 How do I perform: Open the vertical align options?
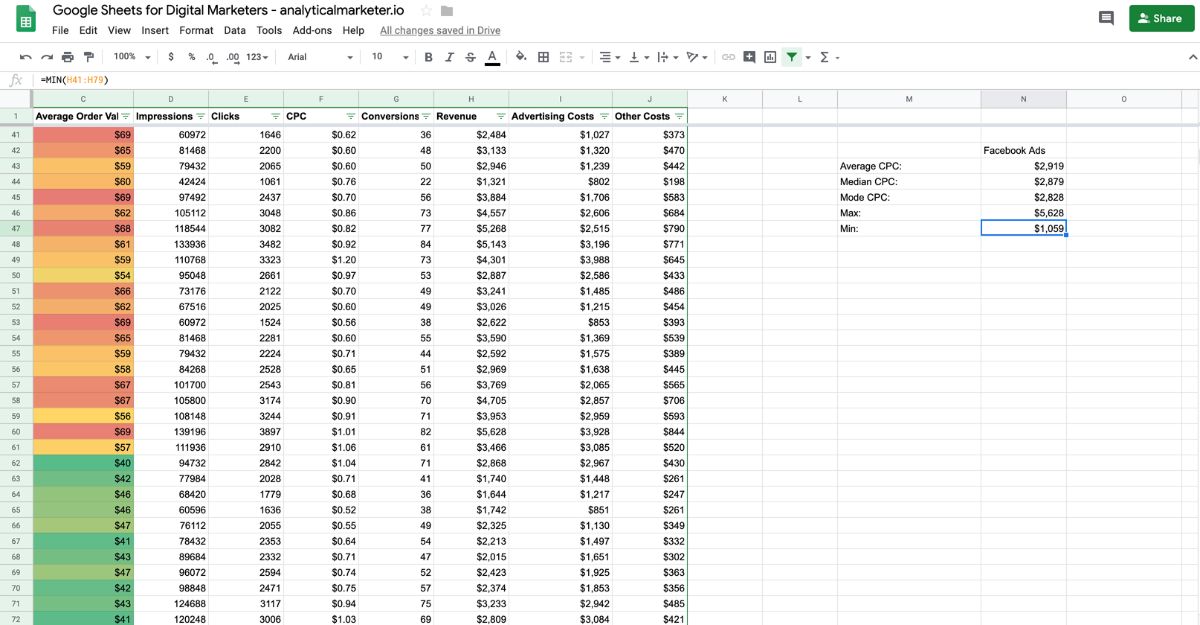[x=637, y=57]
